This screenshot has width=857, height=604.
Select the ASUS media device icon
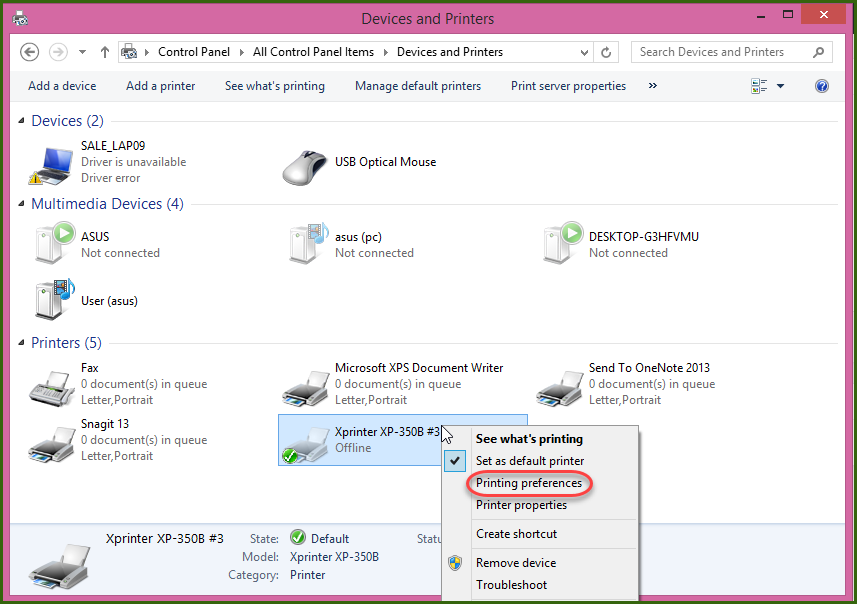click(54, 243)
